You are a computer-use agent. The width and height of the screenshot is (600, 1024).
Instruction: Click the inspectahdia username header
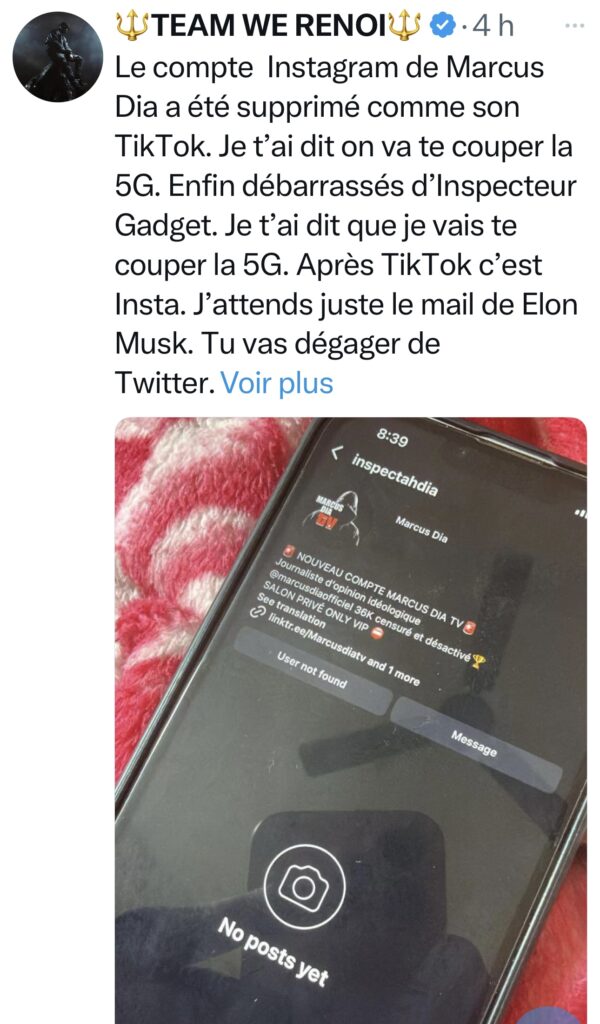394,475
